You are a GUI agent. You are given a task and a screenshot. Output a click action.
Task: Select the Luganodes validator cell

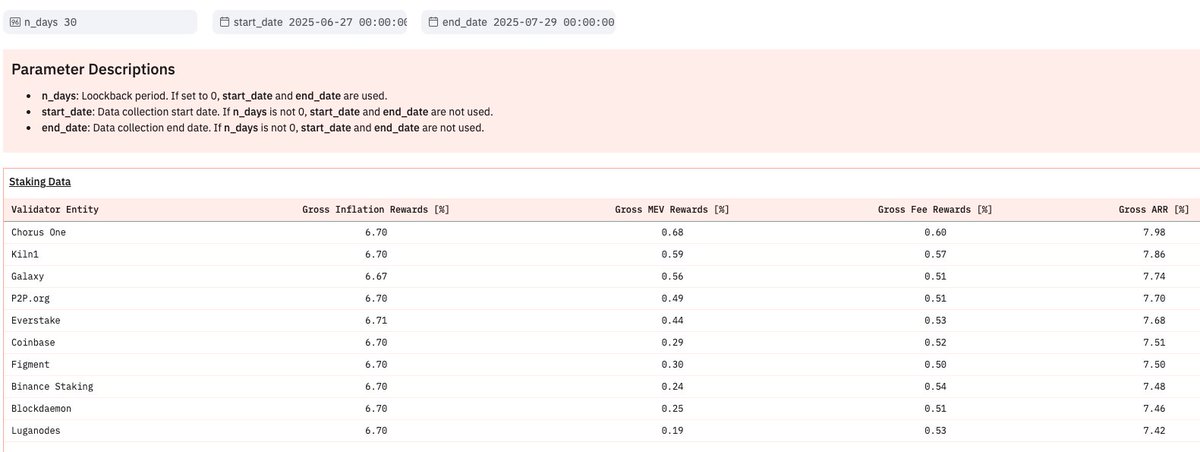point(36,430)
